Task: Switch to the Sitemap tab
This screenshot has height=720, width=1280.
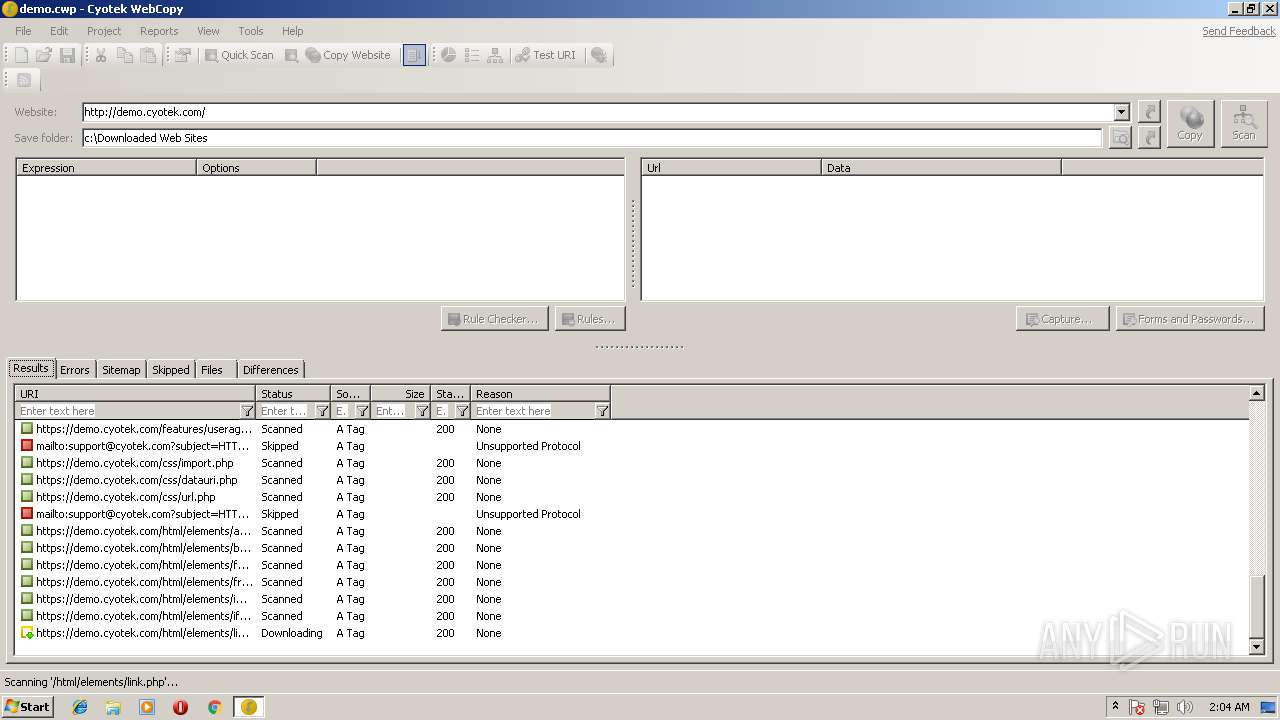Action: coord(121,370)
